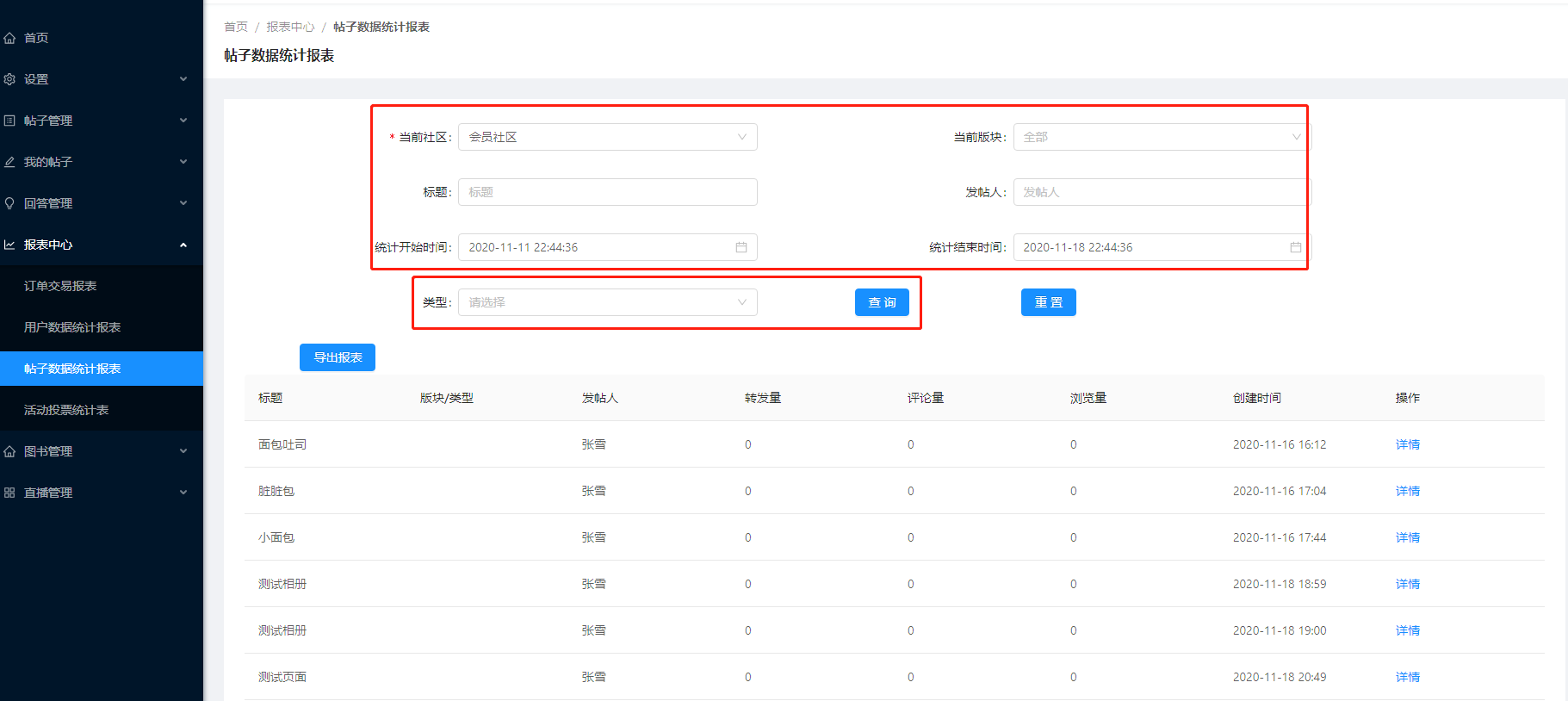The width and height of the screenshot is (1568, 701).
Task: Click the list icon beside 帖子管理
Action: [x=9, y=121]
